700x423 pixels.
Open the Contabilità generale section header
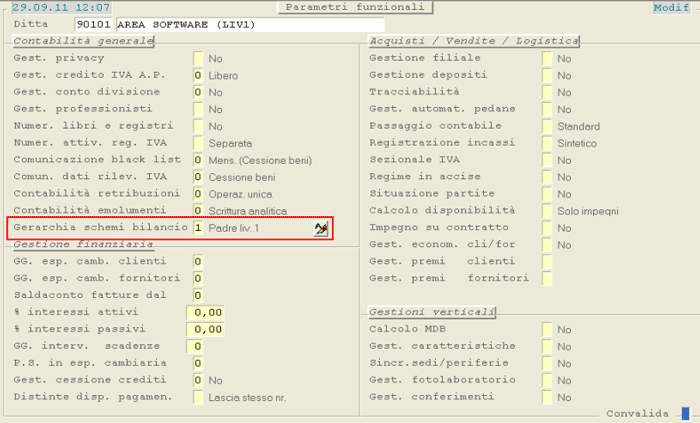[x=83, y=41]
